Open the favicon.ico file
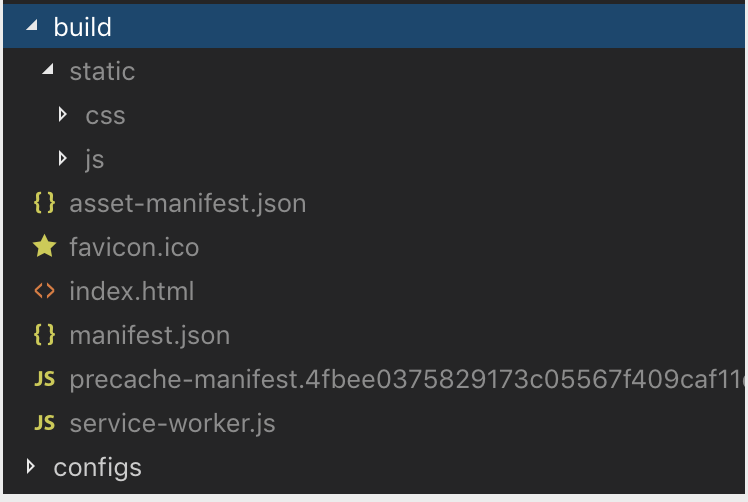Screen dimensions: 748x502 (134, 247)
